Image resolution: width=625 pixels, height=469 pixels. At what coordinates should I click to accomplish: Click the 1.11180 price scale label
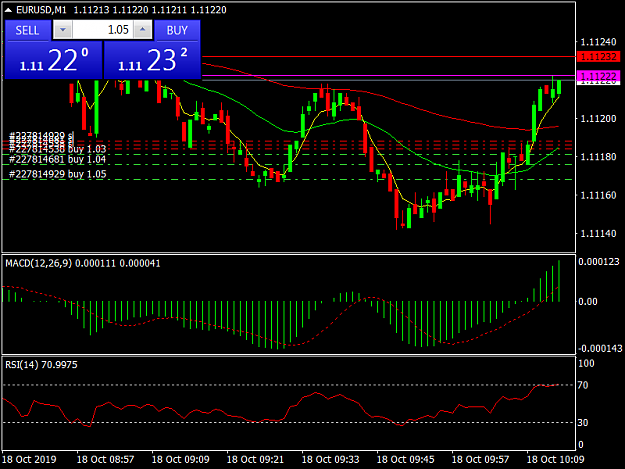599,157
